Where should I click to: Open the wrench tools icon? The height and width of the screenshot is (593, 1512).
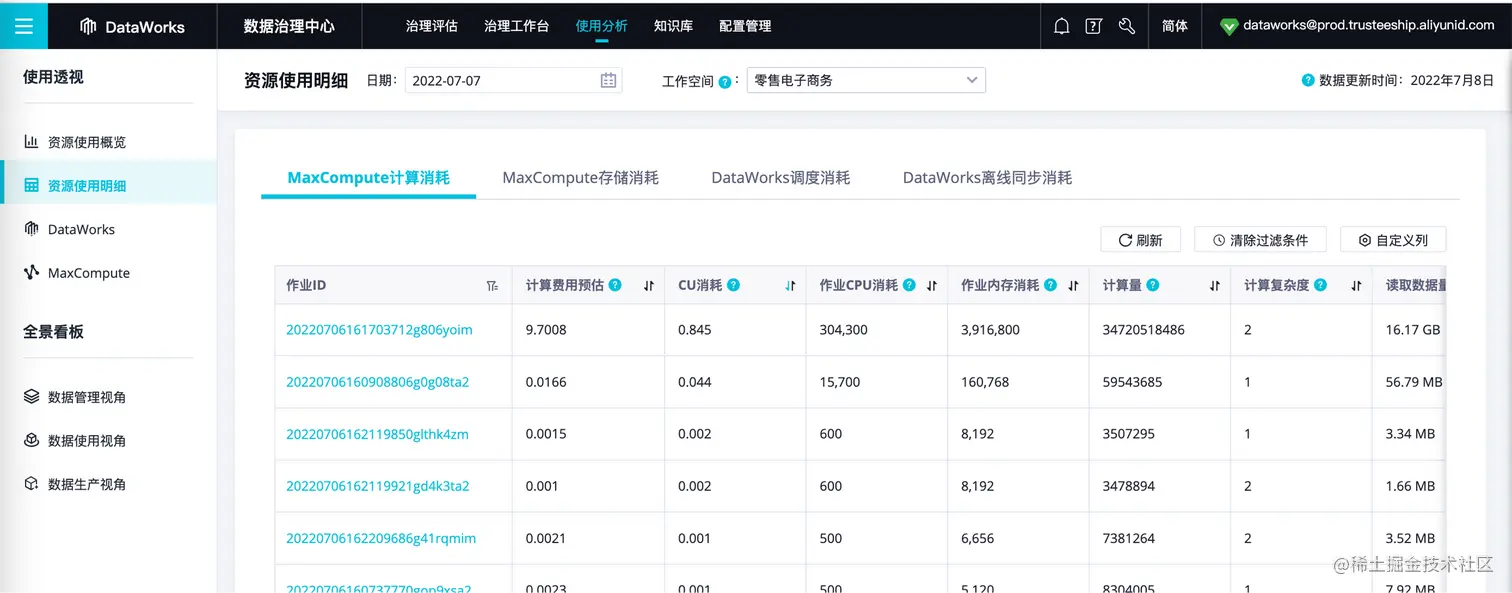[x=1127, y=27]
